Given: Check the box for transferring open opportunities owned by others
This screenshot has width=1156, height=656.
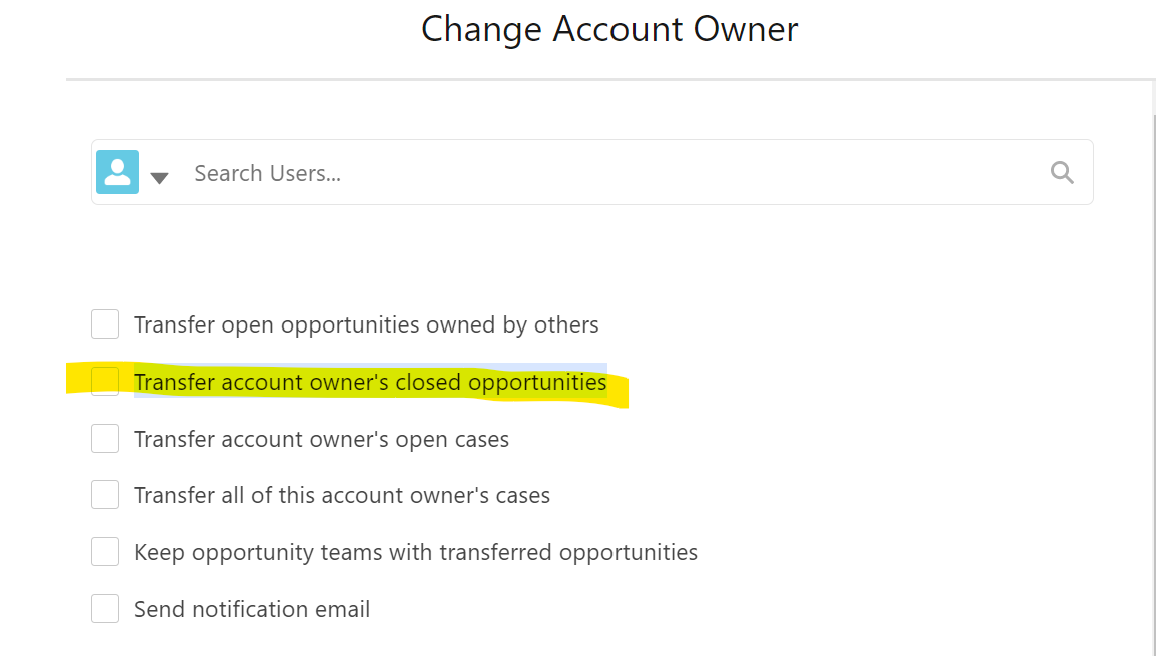Looking at the screenshot, I should click(105, 325).
